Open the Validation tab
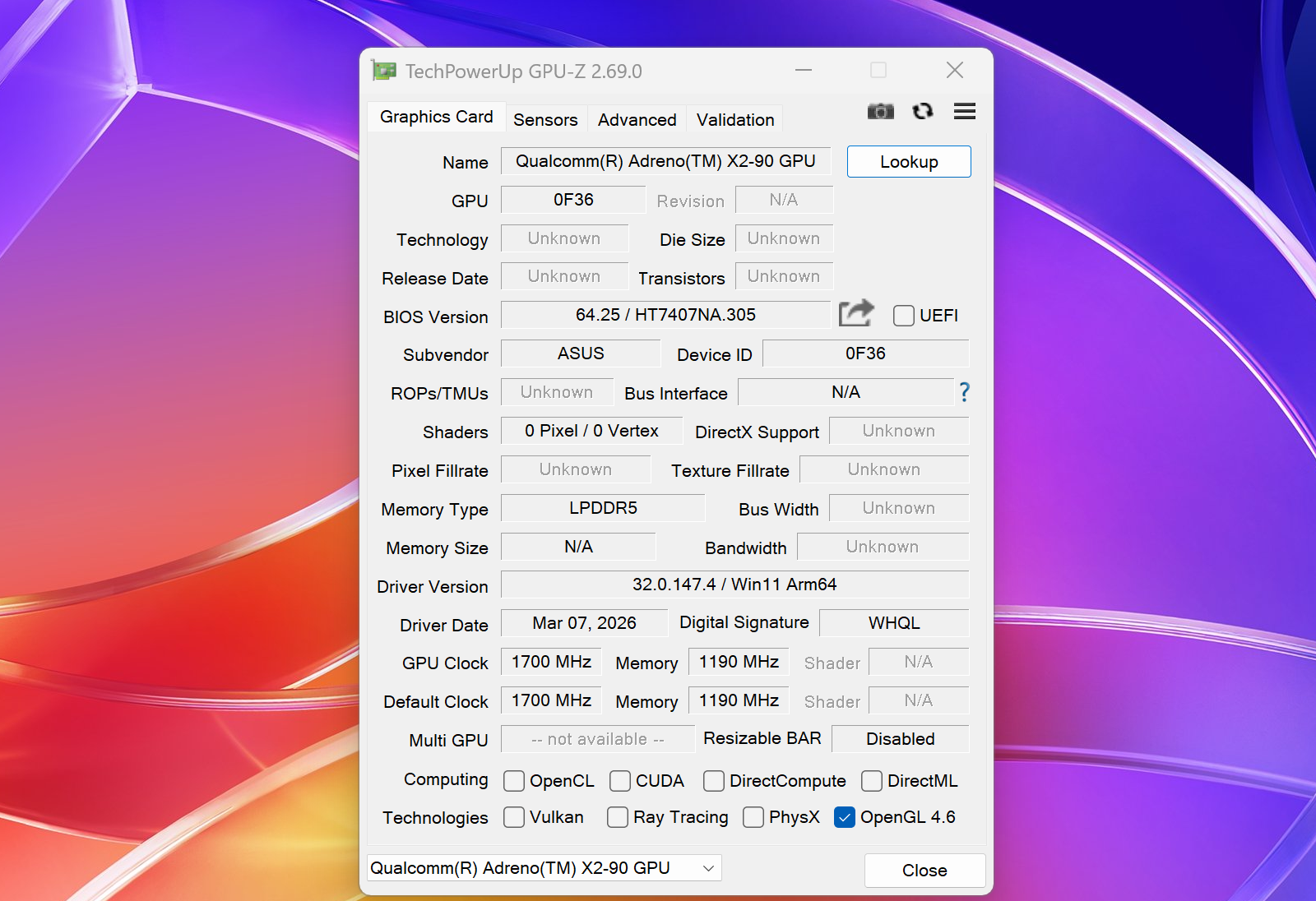Image resolution: width=1316 pixels, height=901 pixels. tap(735, 120)
